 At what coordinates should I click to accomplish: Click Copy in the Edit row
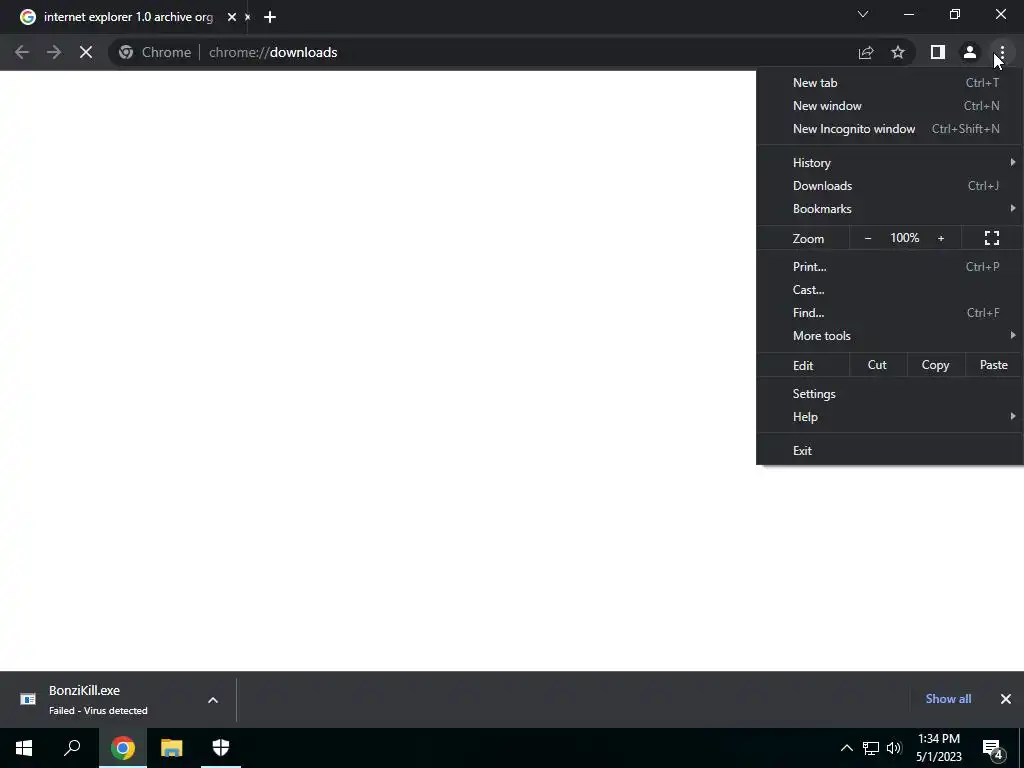click(x=935, y=365)
